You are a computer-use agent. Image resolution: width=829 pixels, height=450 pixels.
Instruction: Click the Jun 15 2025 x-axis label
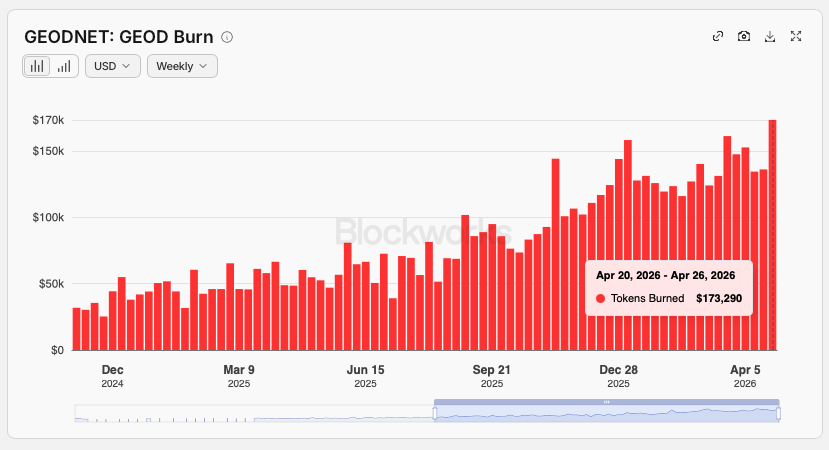pyautogui.click(x=365, y=376)
